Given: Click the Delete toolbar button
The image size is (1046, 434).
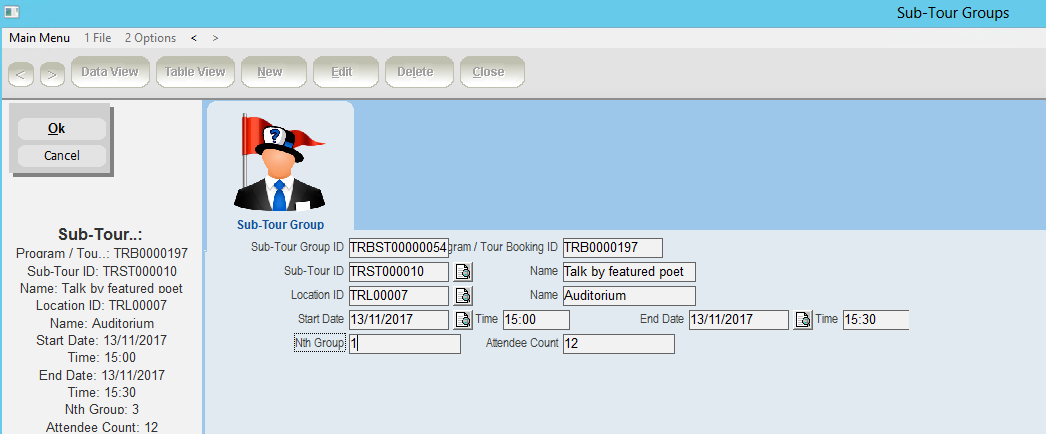Looking at the screenshot, I should coord(415,72).
